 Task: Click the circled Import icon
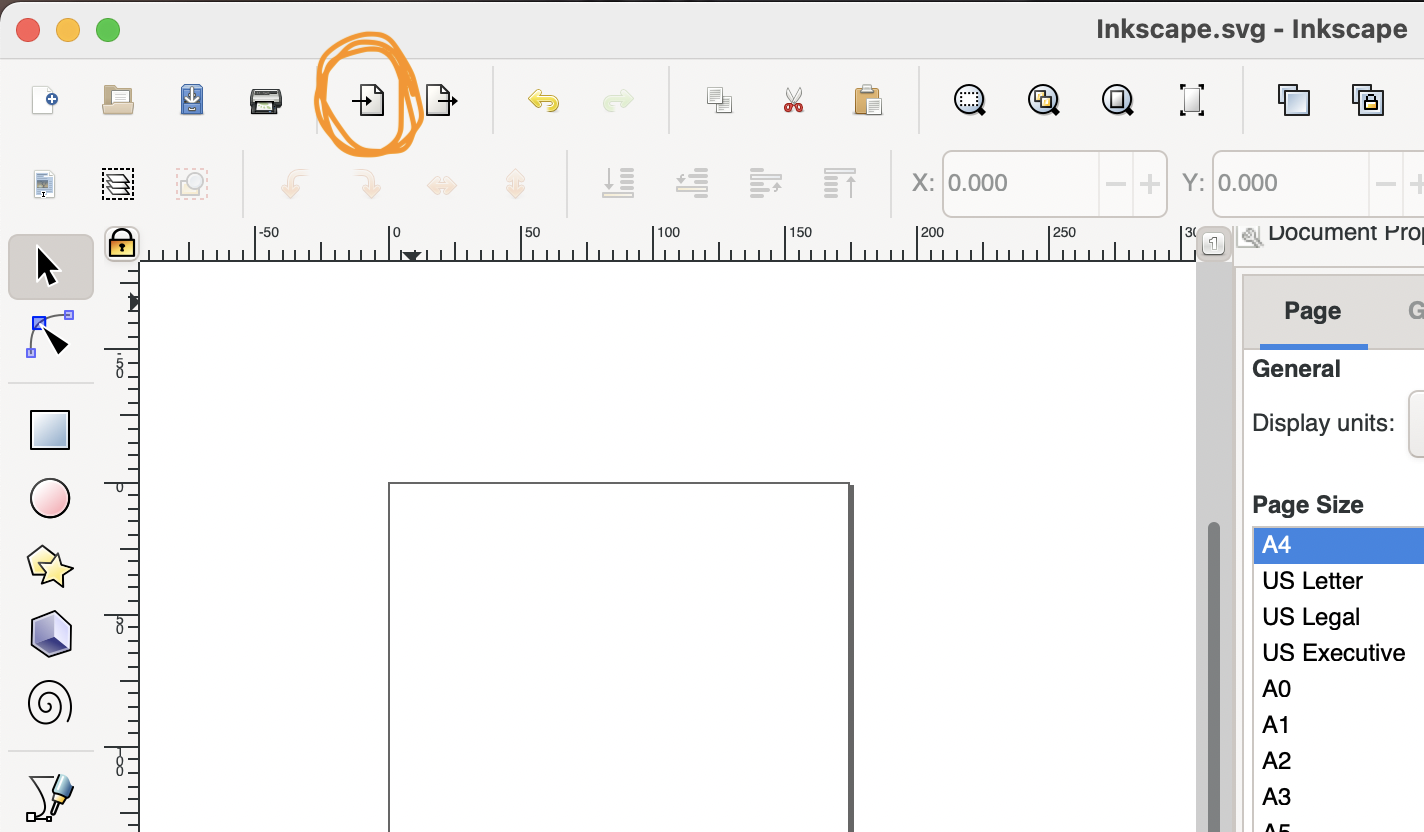coord(368,99)
